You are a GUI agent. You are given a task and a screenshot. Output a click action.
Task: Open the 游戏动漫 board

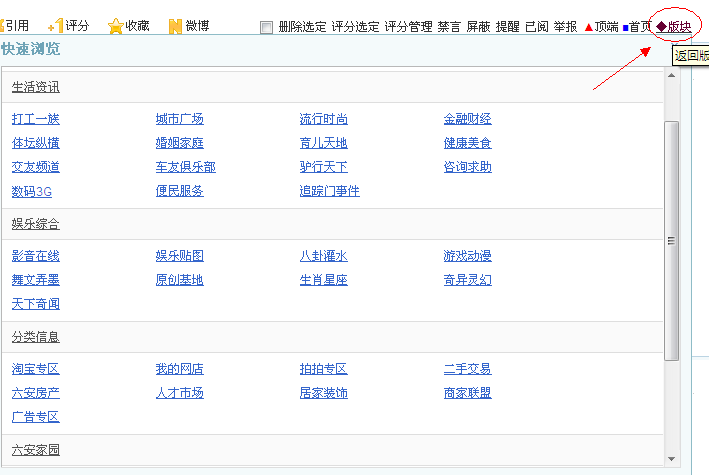tap(468, 256)
